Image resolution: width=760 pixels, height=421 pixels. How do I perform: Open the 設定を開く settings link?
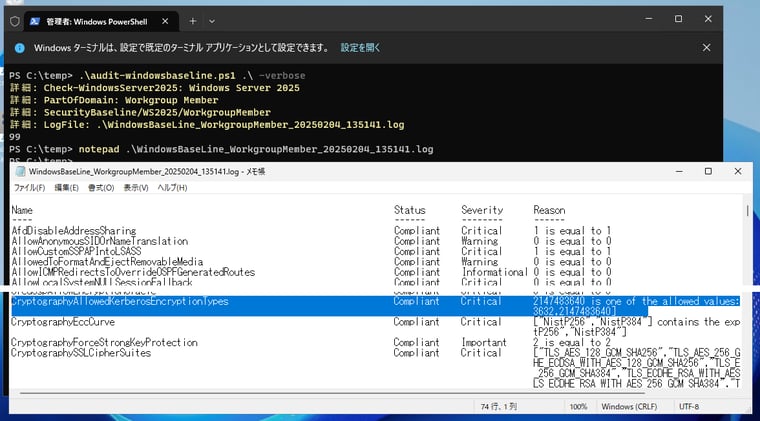360,48
